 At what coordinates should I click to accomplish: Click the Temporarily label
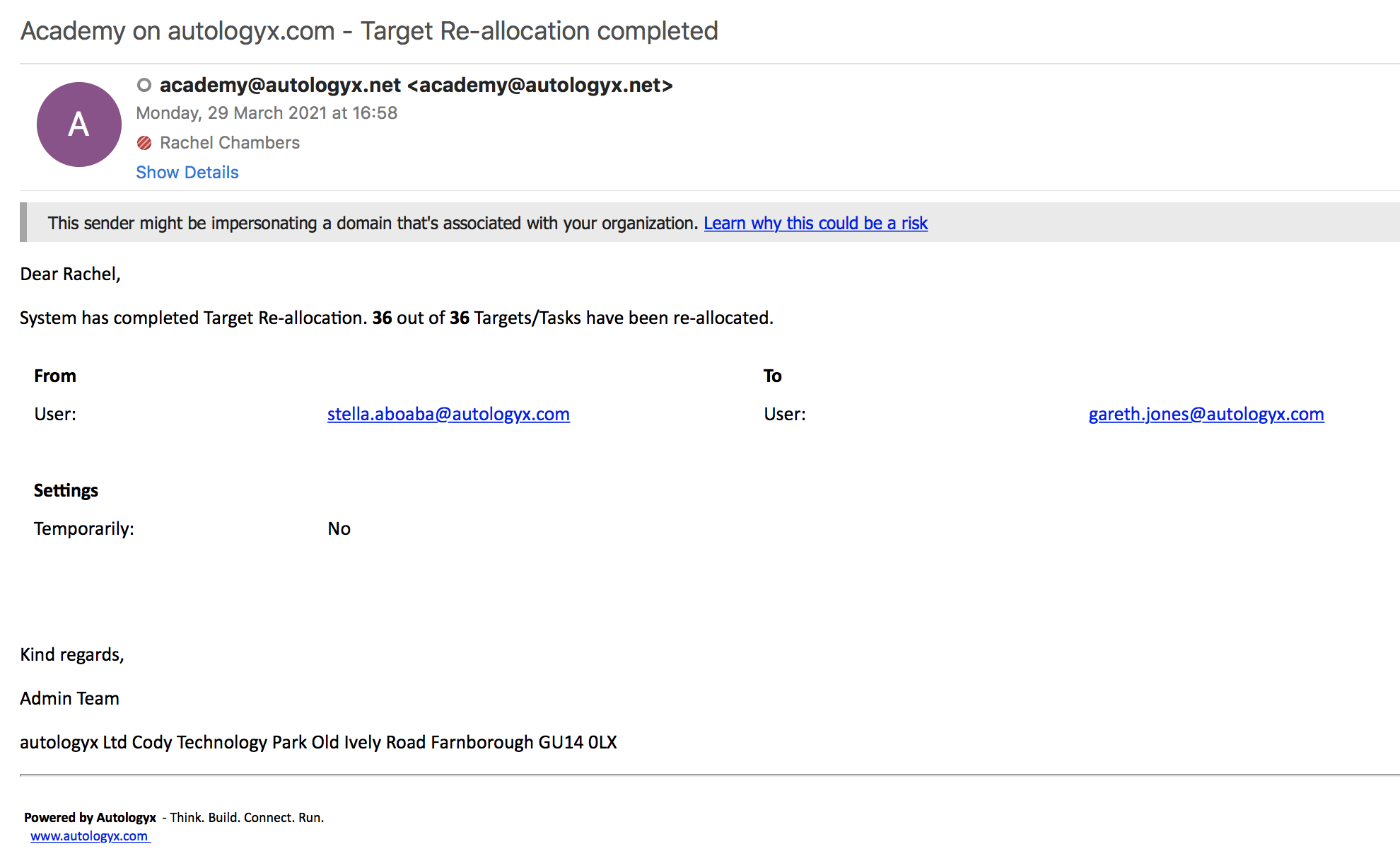(x=84, y=529)
